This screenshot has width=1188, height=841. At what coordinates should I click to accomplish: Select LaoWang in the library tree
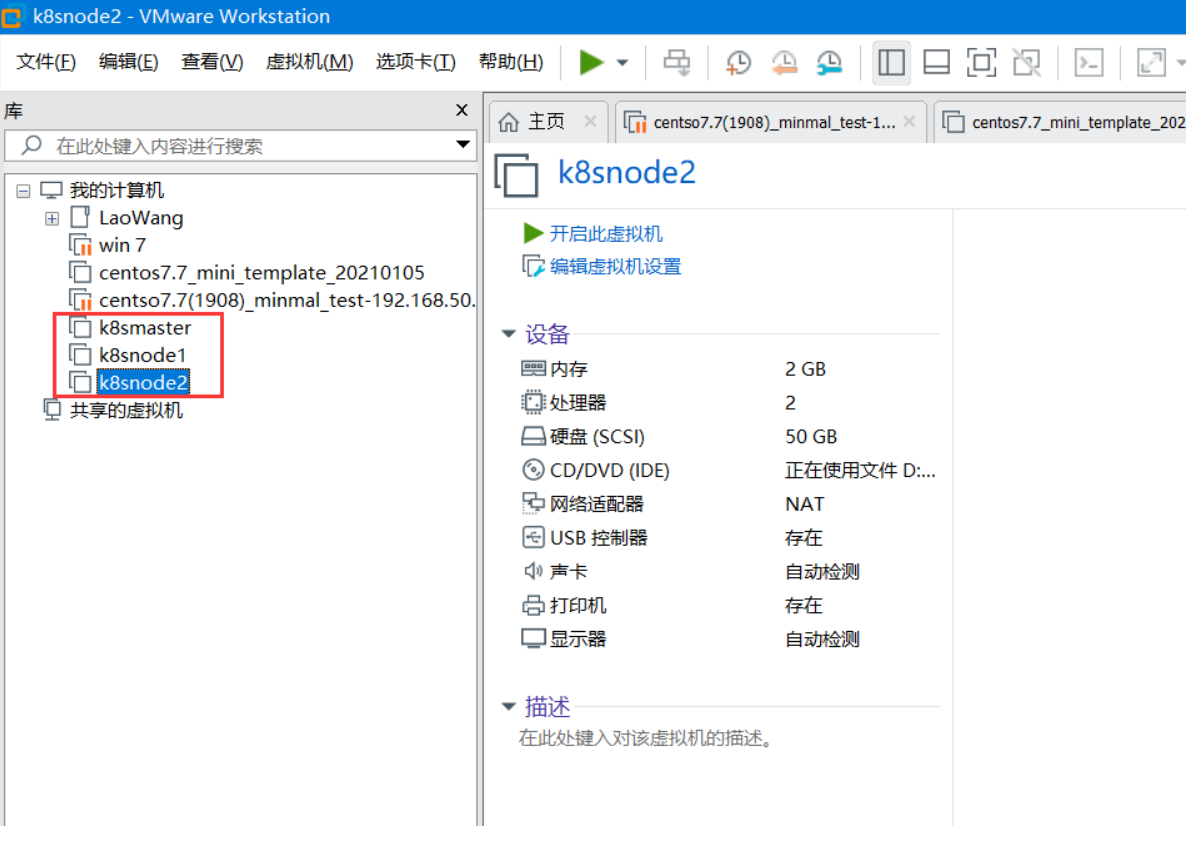(141, 218)
